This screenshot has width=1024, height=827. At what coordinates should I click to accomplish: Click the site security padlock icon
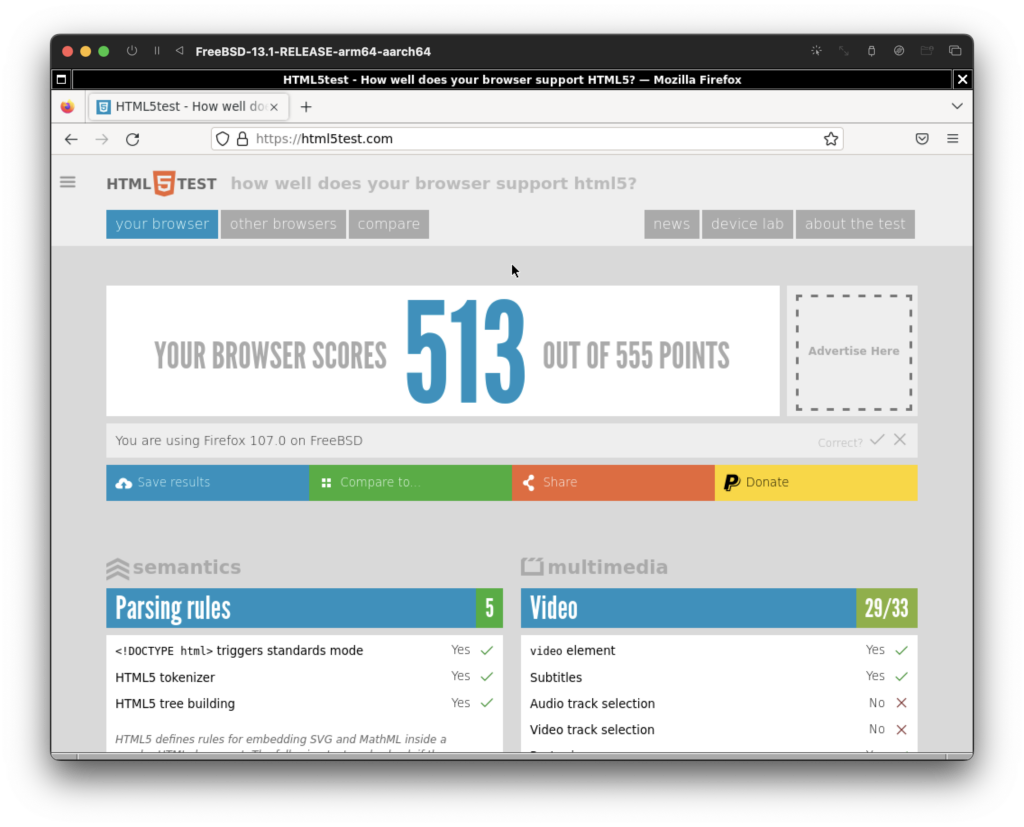pos(242,138)
